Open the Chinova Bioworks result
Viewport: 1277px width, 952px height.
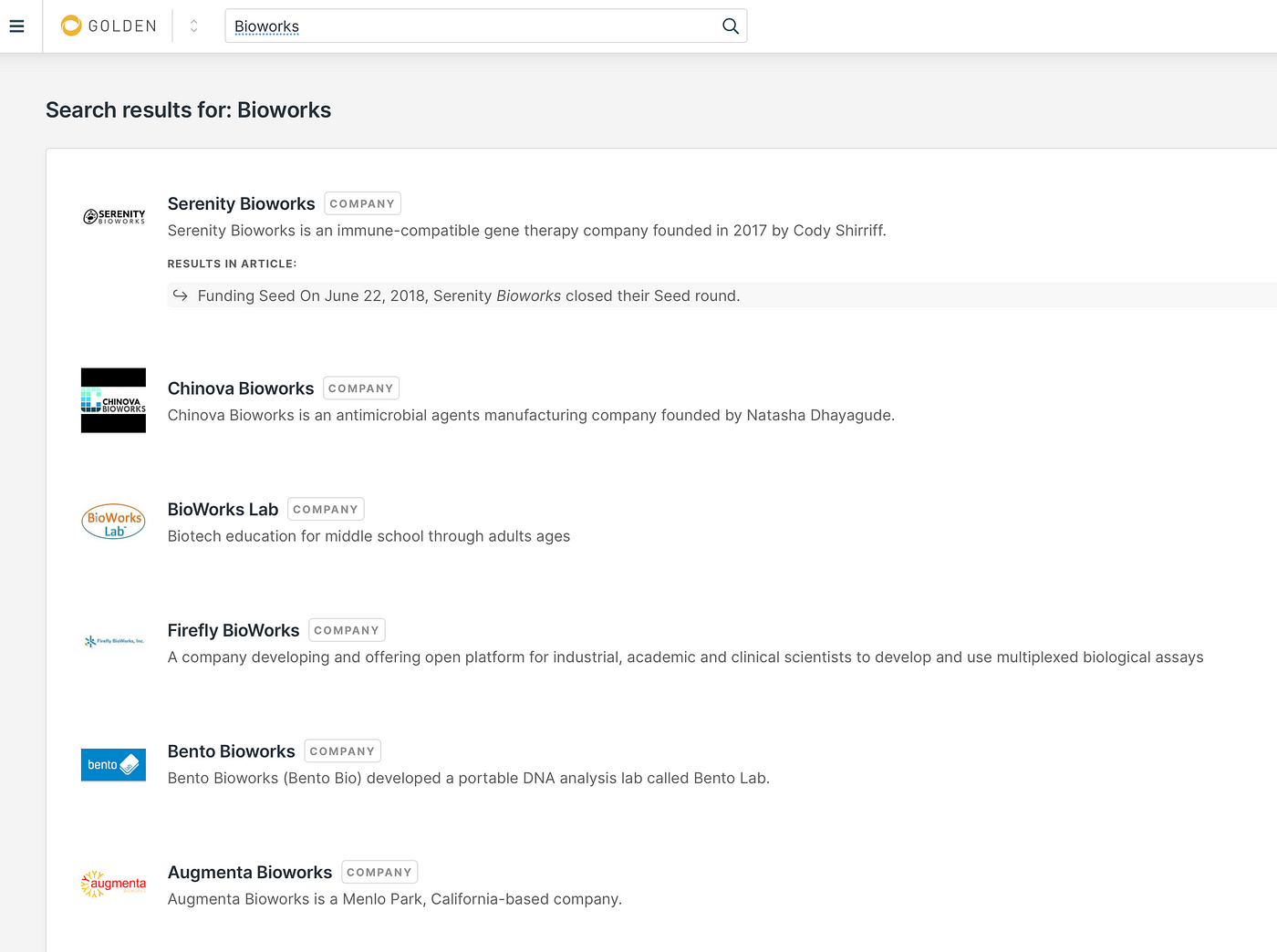[x=241, y=388]
